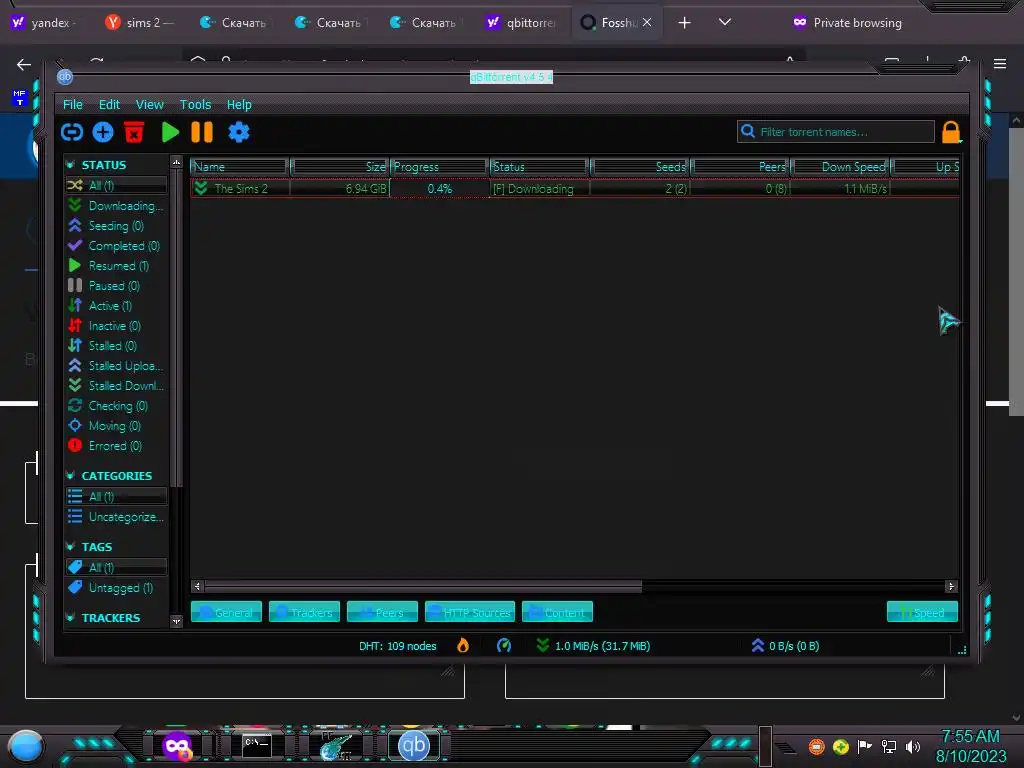Select the Stalled Uploading filter
1024x768 pixels.
coord(116,366)
